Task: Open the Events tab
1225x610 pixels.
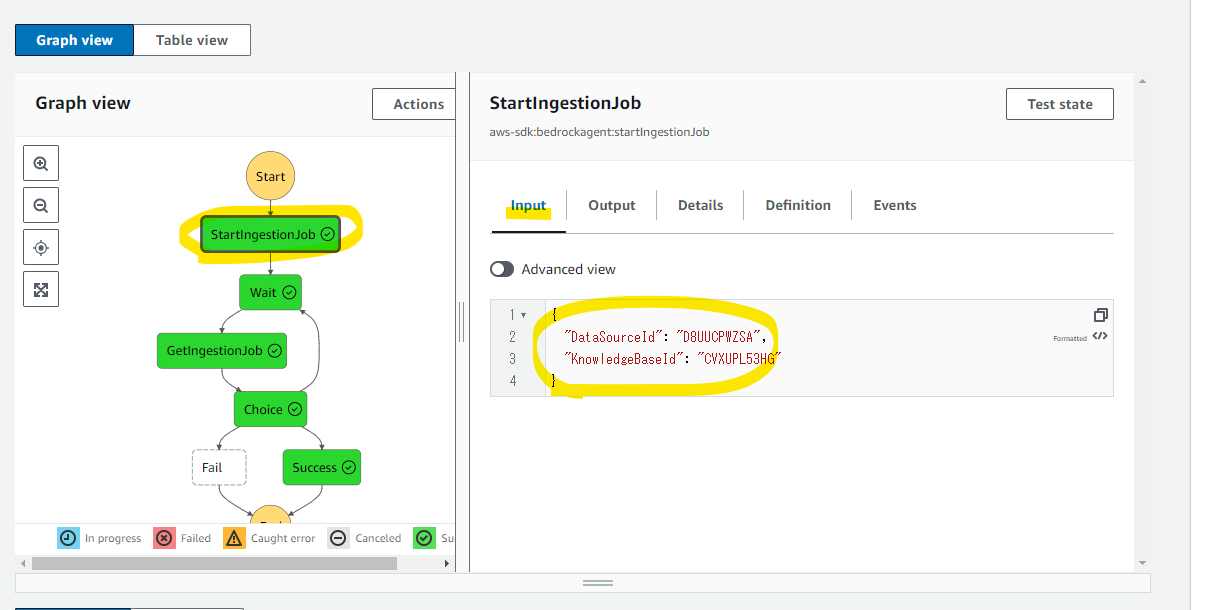Action: [895, 206]
